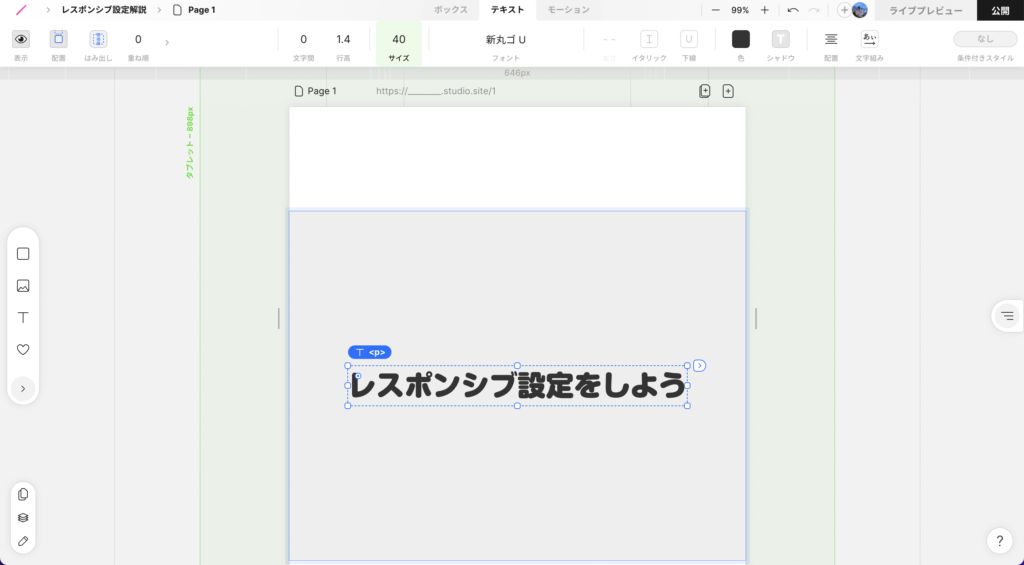Image resolution: width=1024 pixels, height=565 pixels.
Task: Open the text 色 color swatch
Action: pyautogui.click(x=741, y=39)
